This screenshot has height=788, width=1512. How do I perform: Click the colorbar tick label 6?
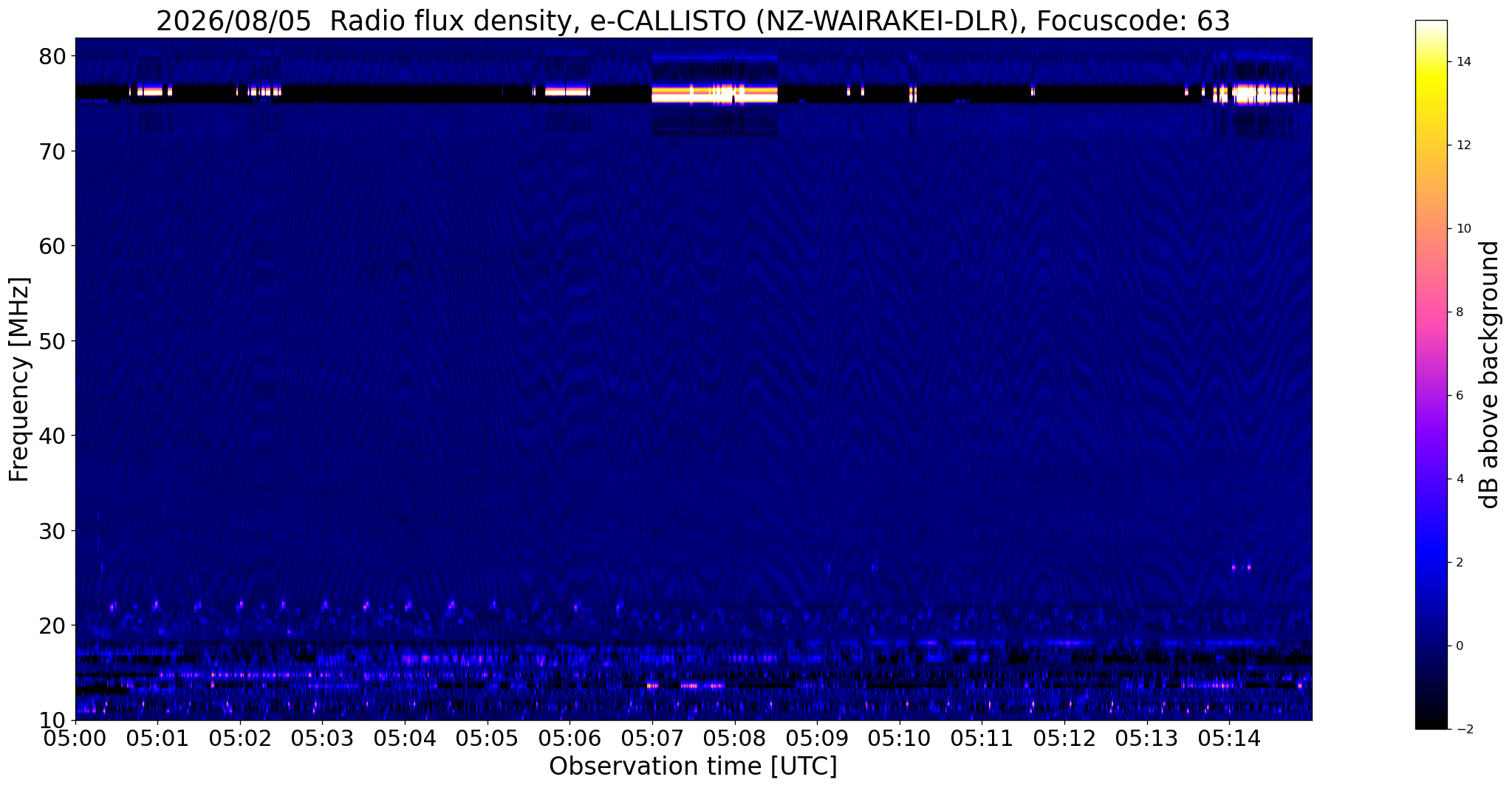(x=1459, y=396)
